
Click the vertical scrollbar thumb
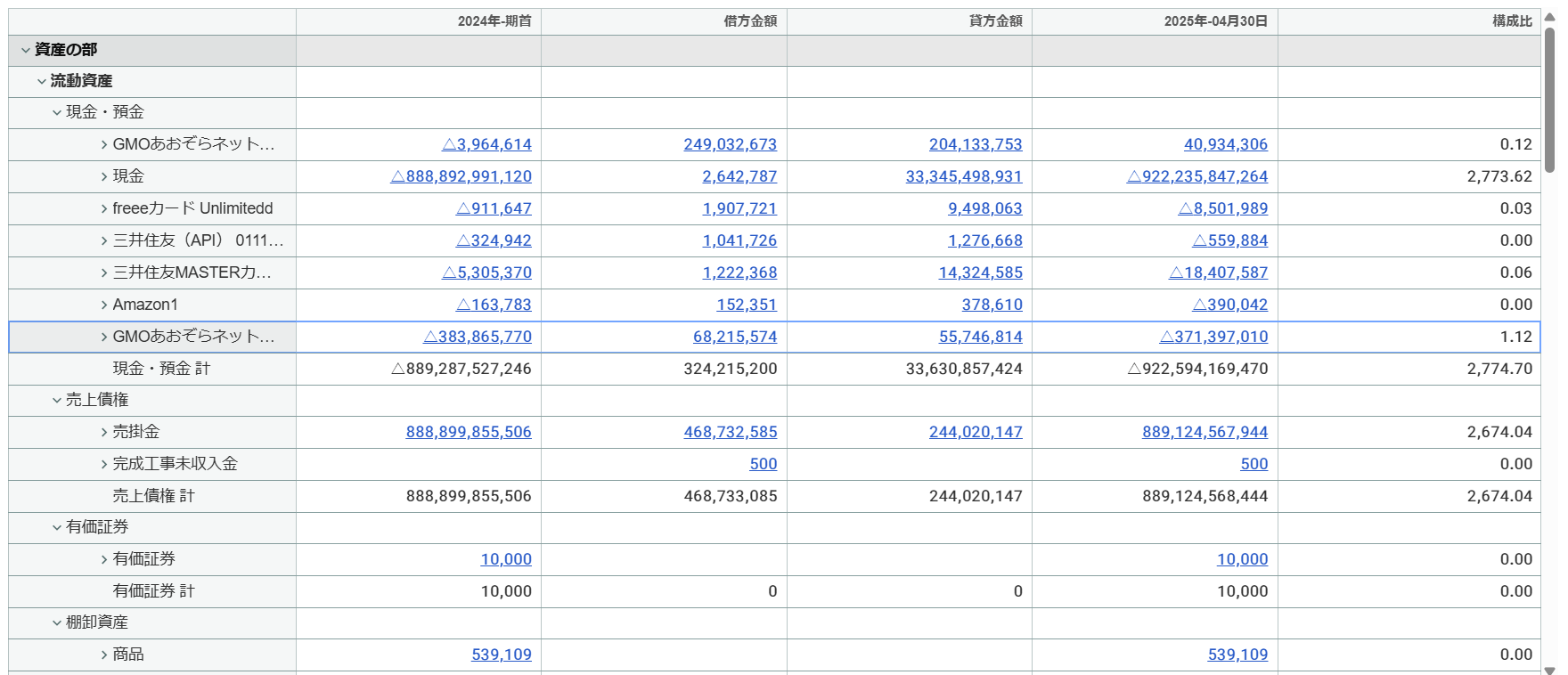(x=1550, y=99)
